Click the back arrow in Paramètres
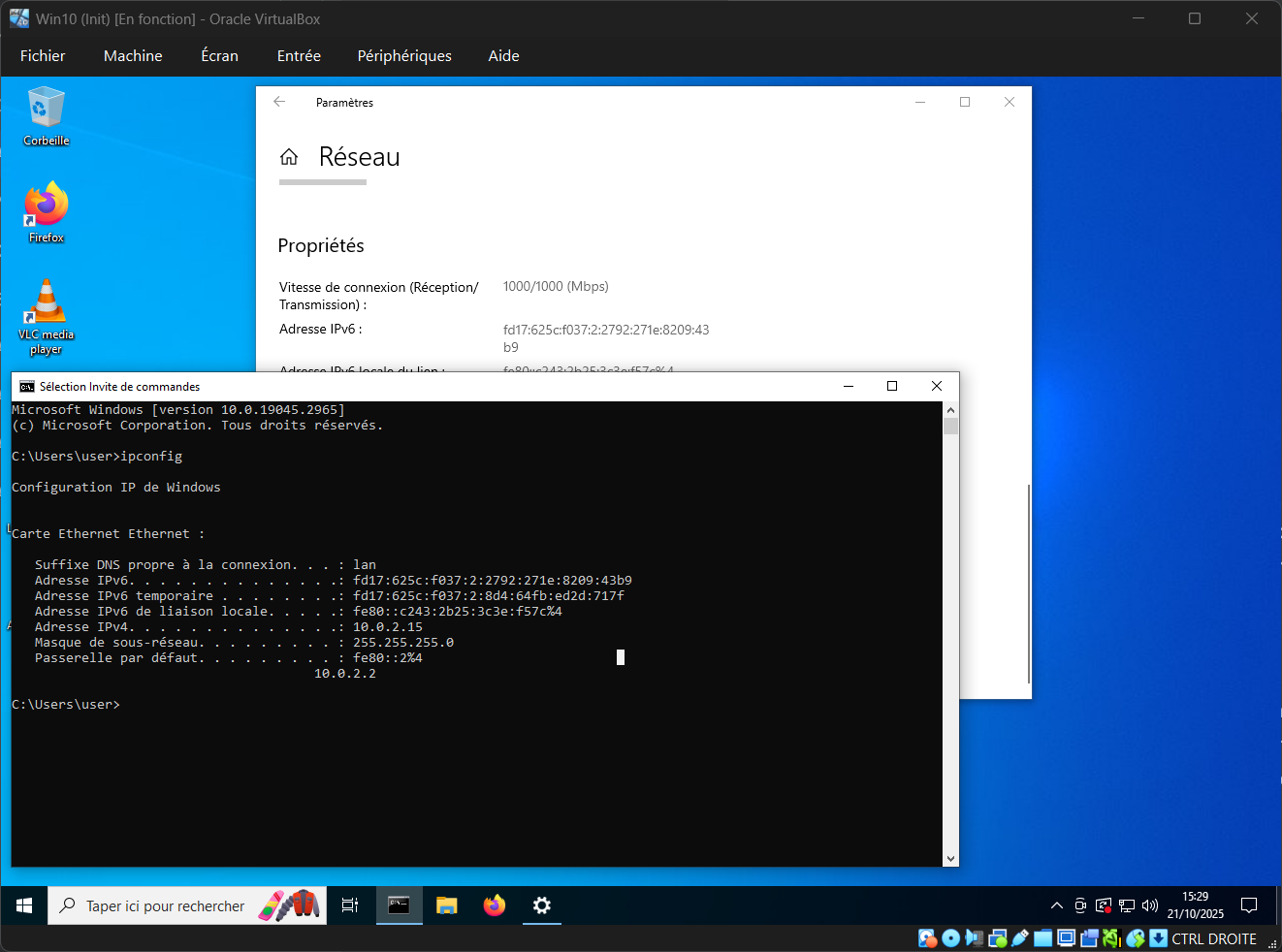Screen dimensions: 1282x952 (x=279, y=102)
